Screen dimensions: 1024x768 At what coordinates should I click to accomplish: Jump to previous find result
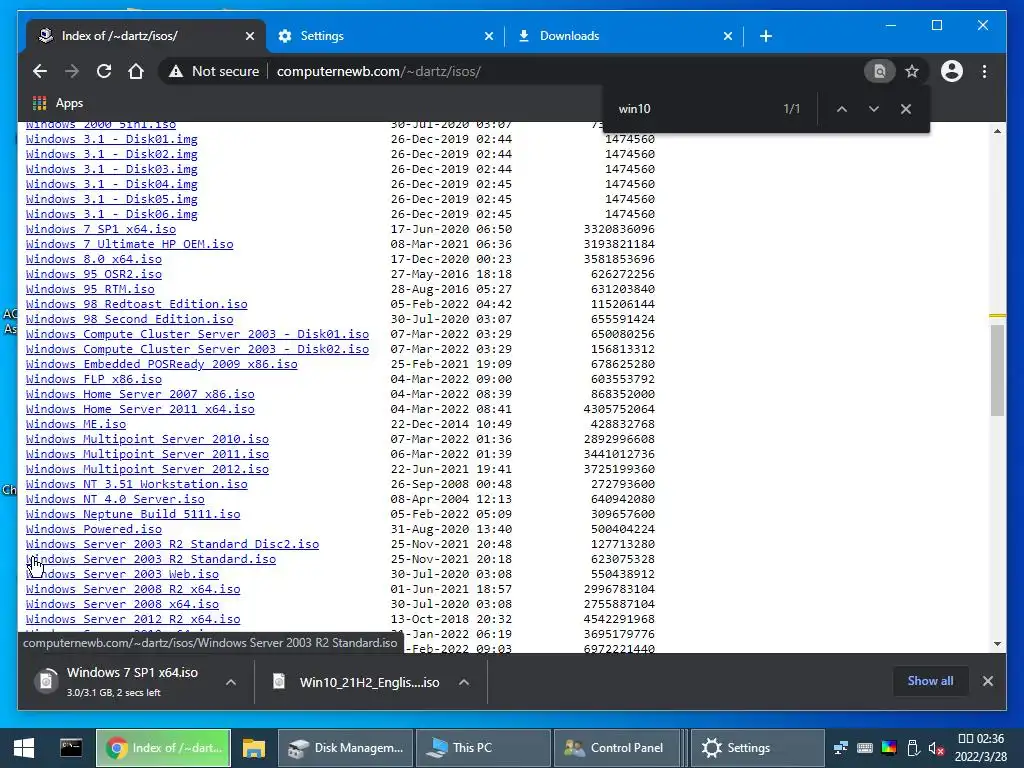[842, 109]
